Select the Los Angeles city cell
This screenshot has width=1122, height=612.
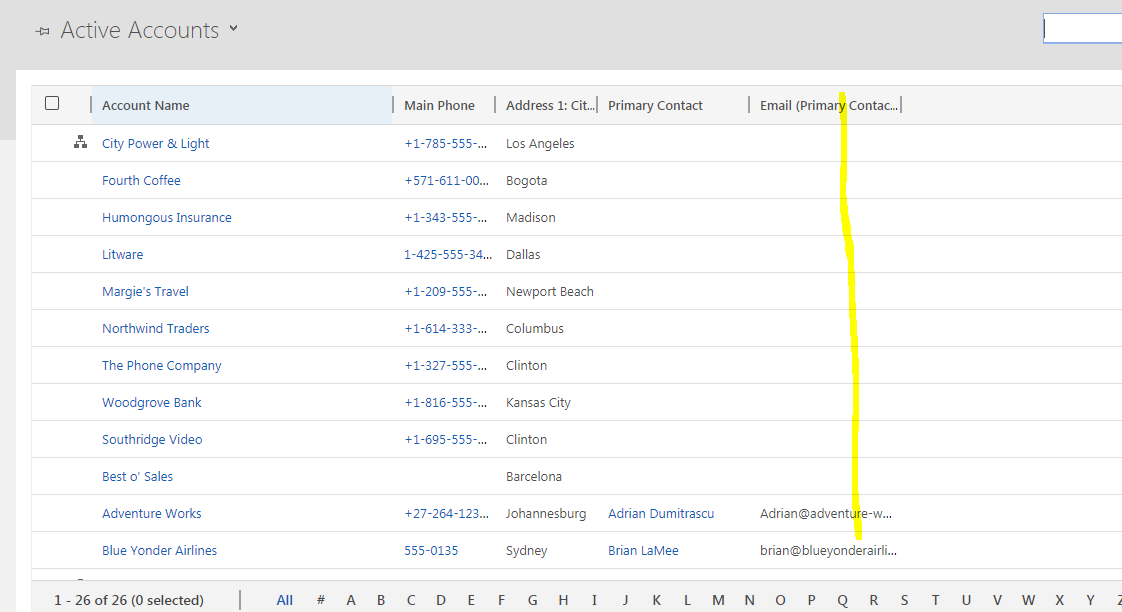pos(540,143)
